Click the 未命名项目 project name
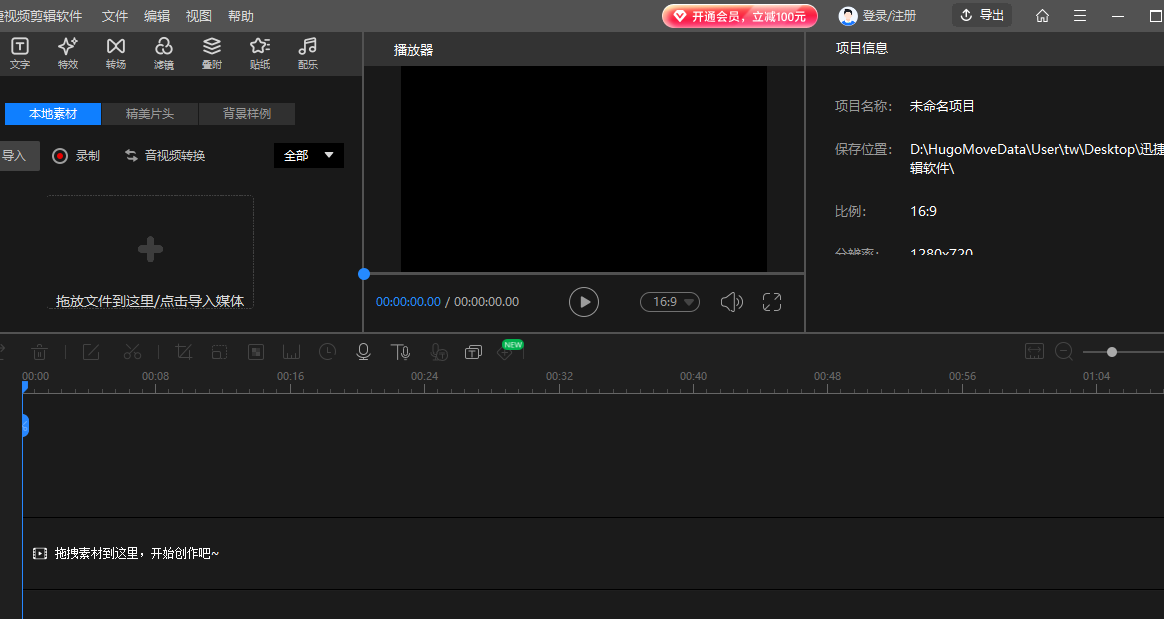 [x=942, y=106]
